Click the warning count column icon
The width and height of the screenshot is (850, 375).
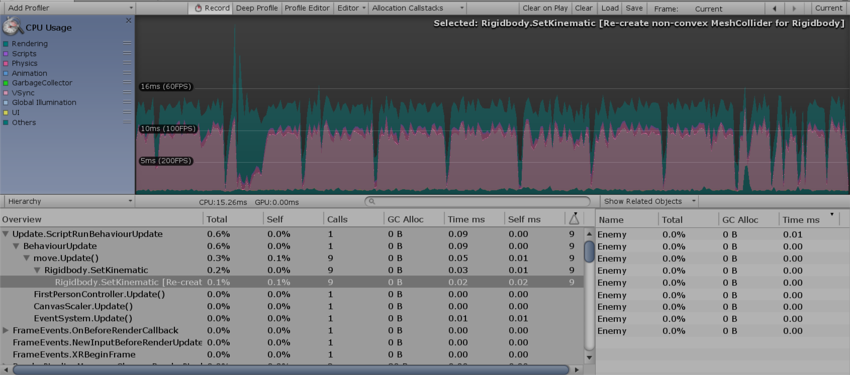(x=574, y=218)
